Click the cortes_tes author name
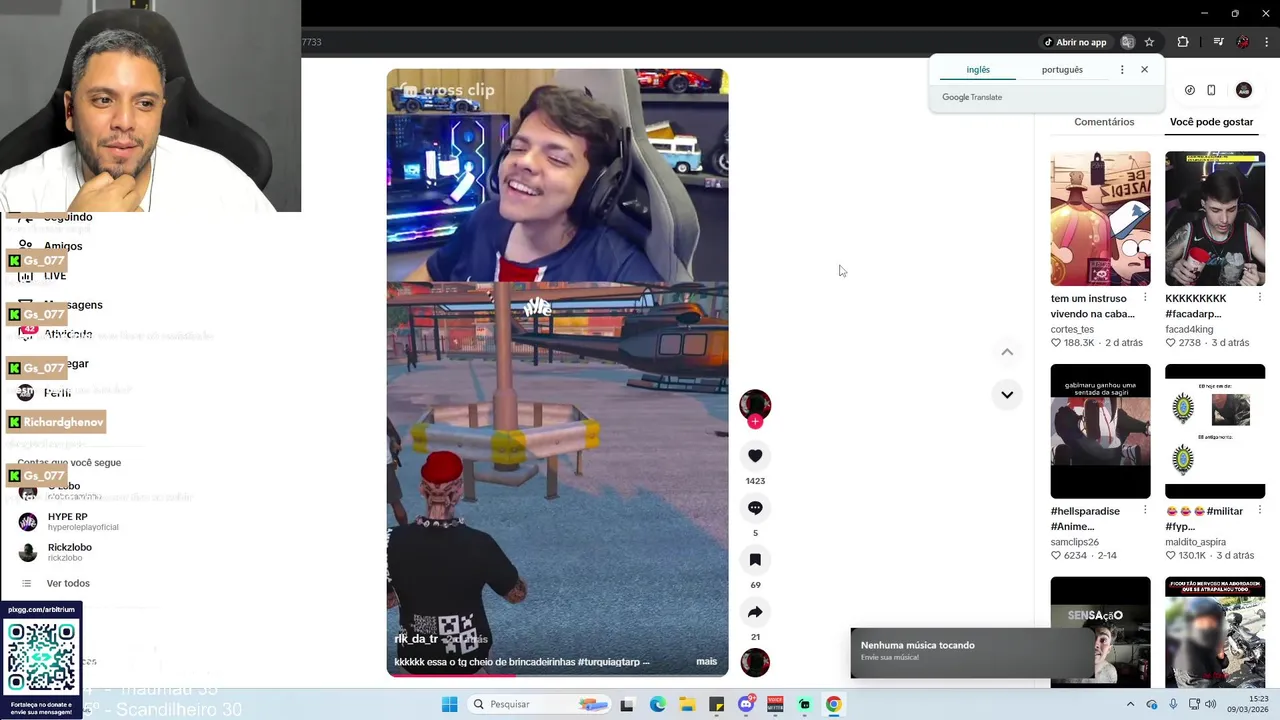Image resolution: width=1280 pixels, height=720 pixels. (1072, 329)
